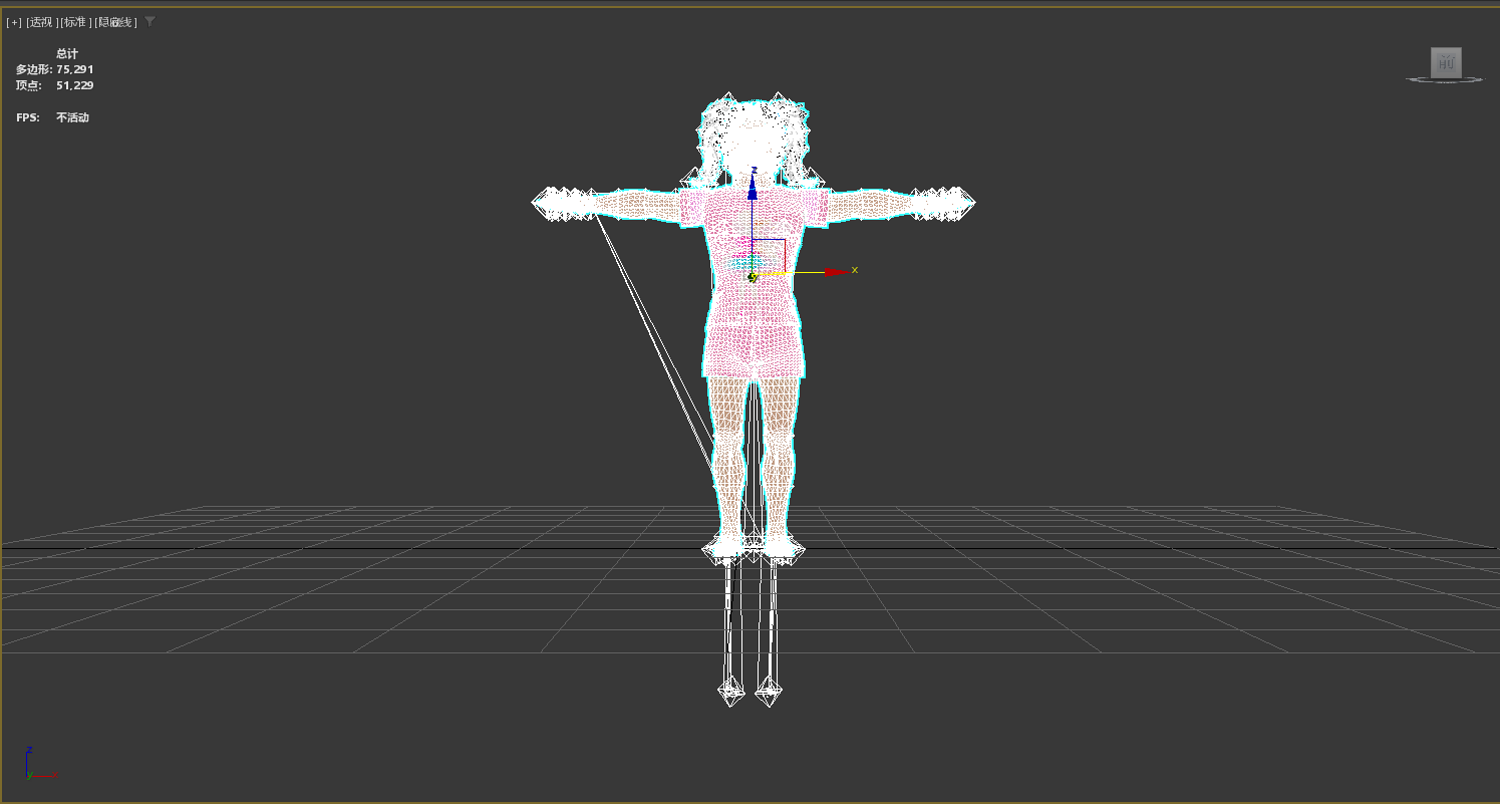The height and width of the screenshot is (804, 1500).
Task: Click the gizmo's XZ plane square handle
Action: point(768,254)
